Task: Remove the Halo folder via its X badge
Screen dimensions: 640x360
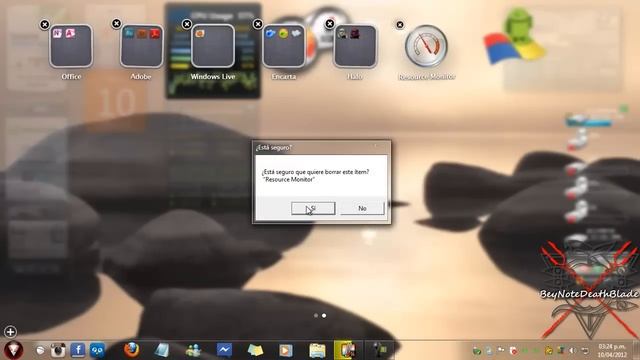Action: (329, 24)
